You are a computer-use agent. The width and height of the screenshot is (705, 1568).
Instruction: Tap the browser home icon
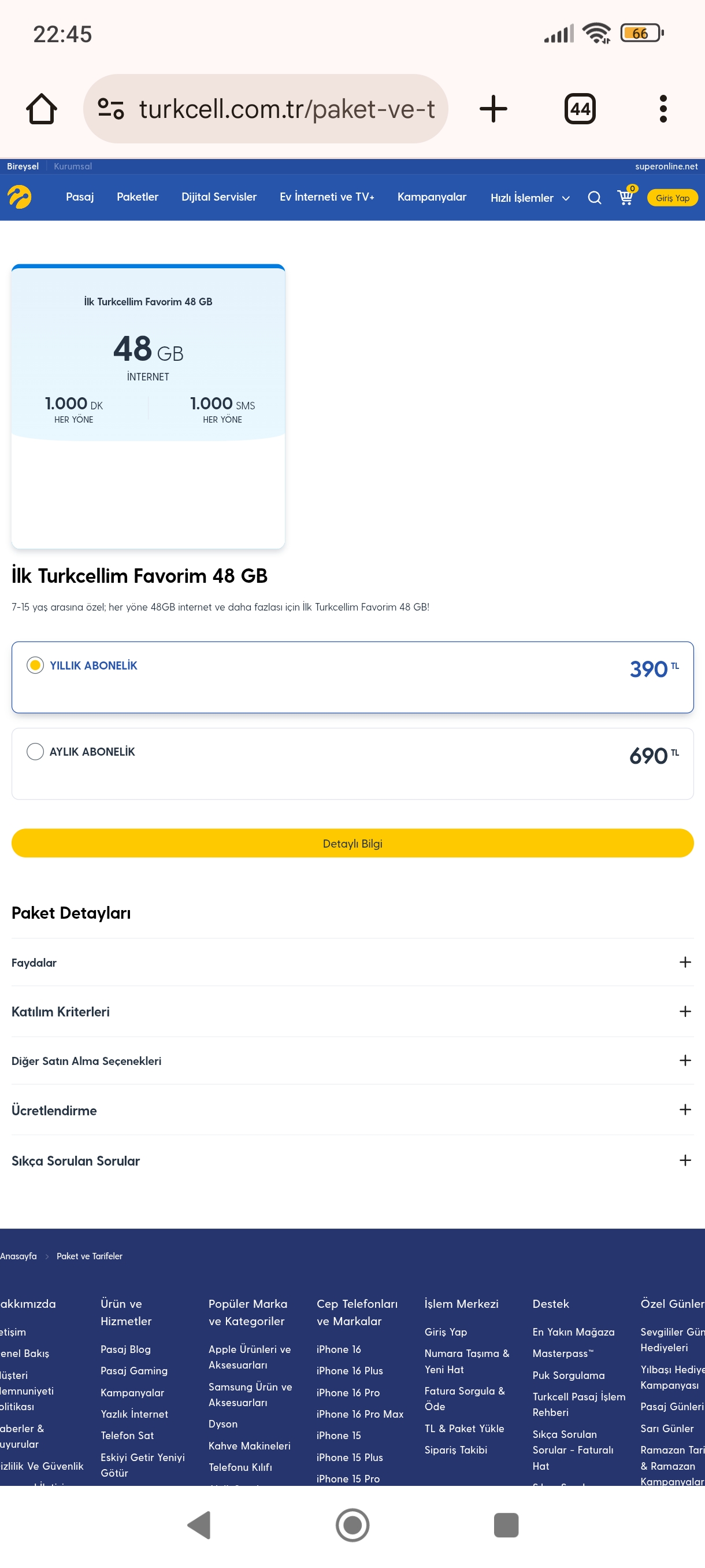[x=42, y=109]
